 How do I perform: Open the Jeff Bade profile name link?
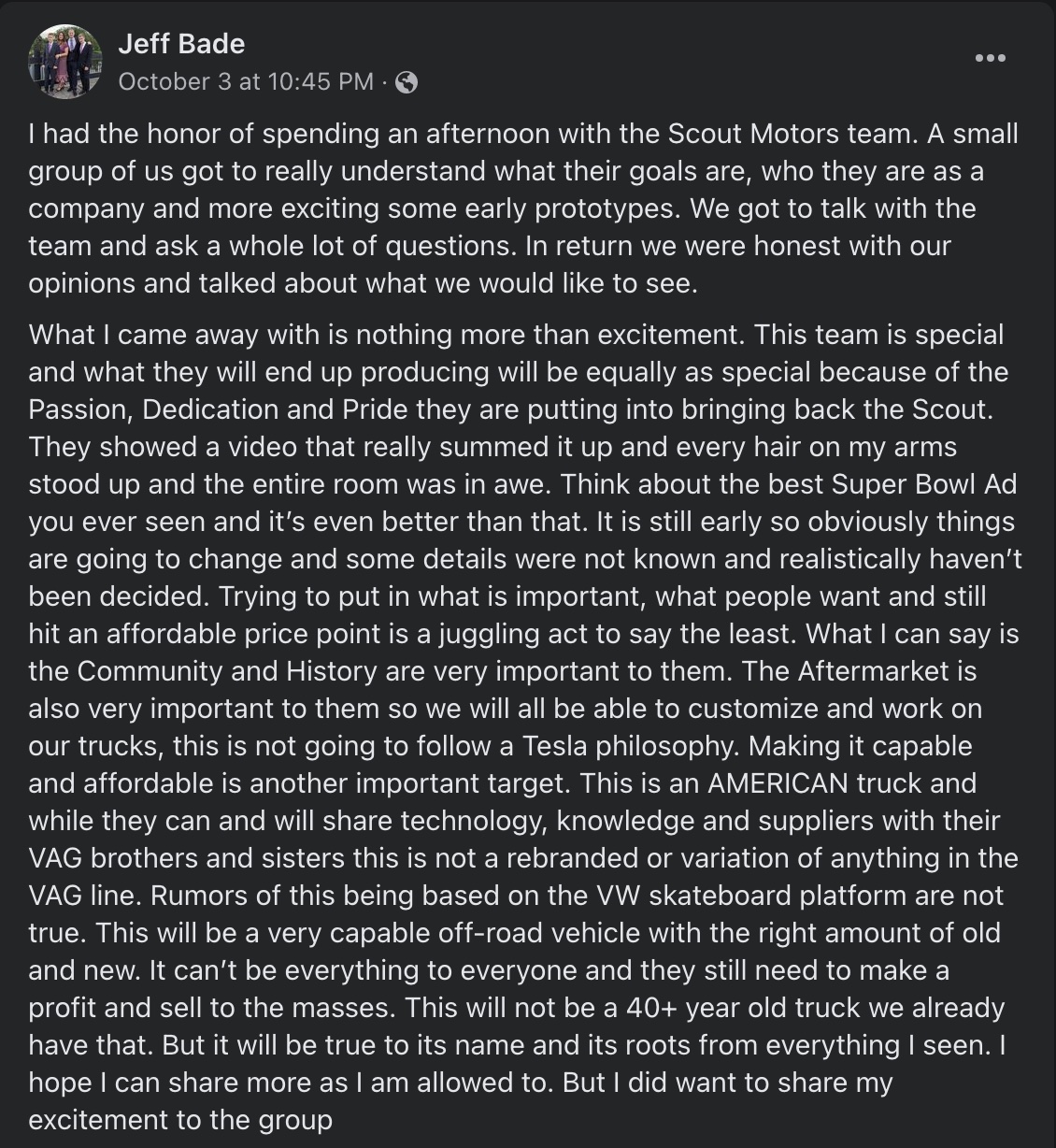[x=181, y=44]
